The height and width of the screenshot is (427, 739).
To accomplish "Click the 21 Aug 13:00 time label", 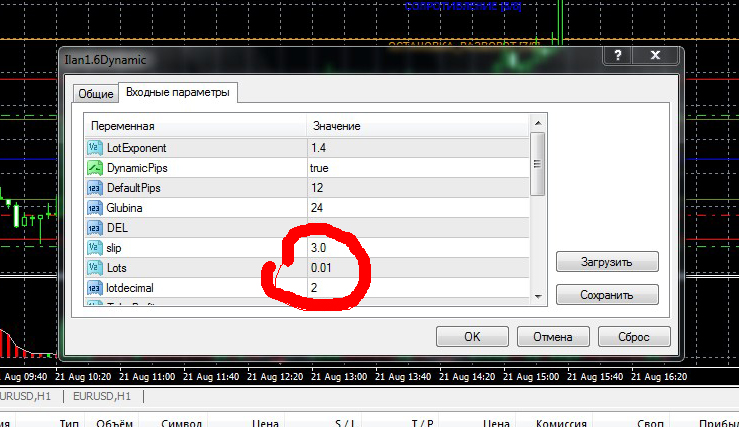I will click(x=339, y=377).
